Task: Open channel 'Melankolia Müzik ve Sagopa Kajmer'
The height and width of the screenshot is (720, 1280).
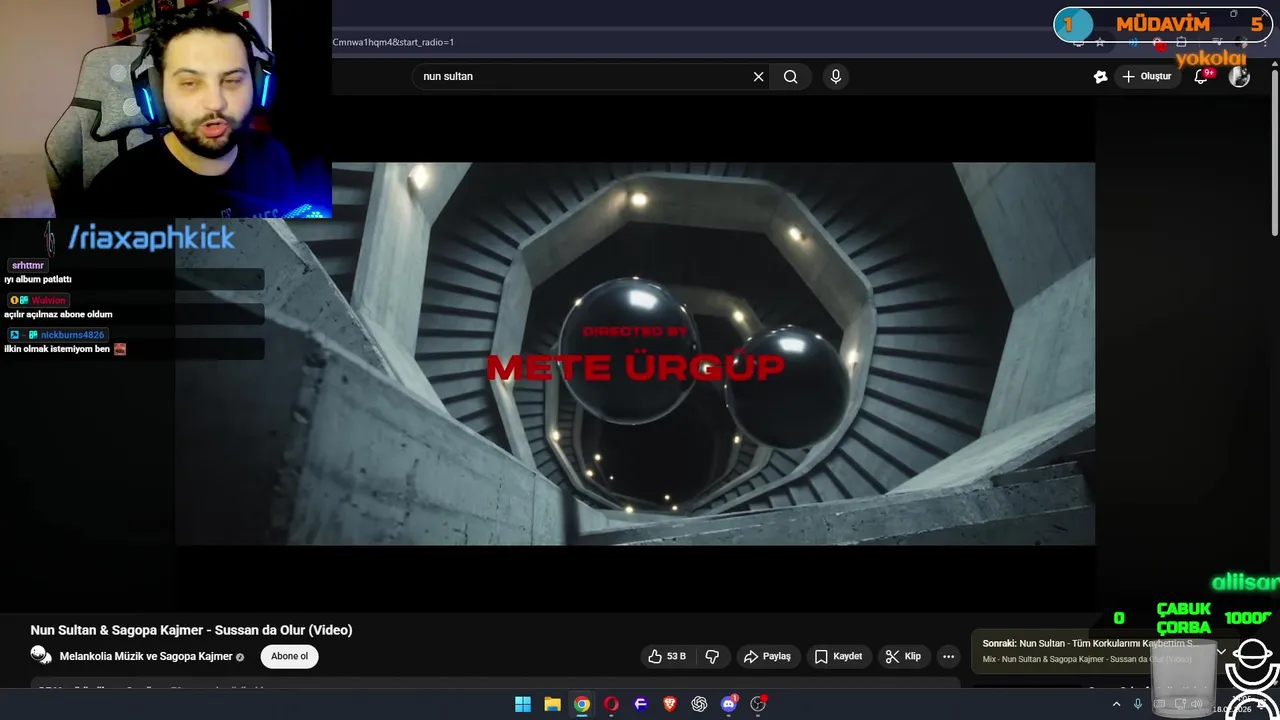Action: pyautogui.click(x=146, y=657)
